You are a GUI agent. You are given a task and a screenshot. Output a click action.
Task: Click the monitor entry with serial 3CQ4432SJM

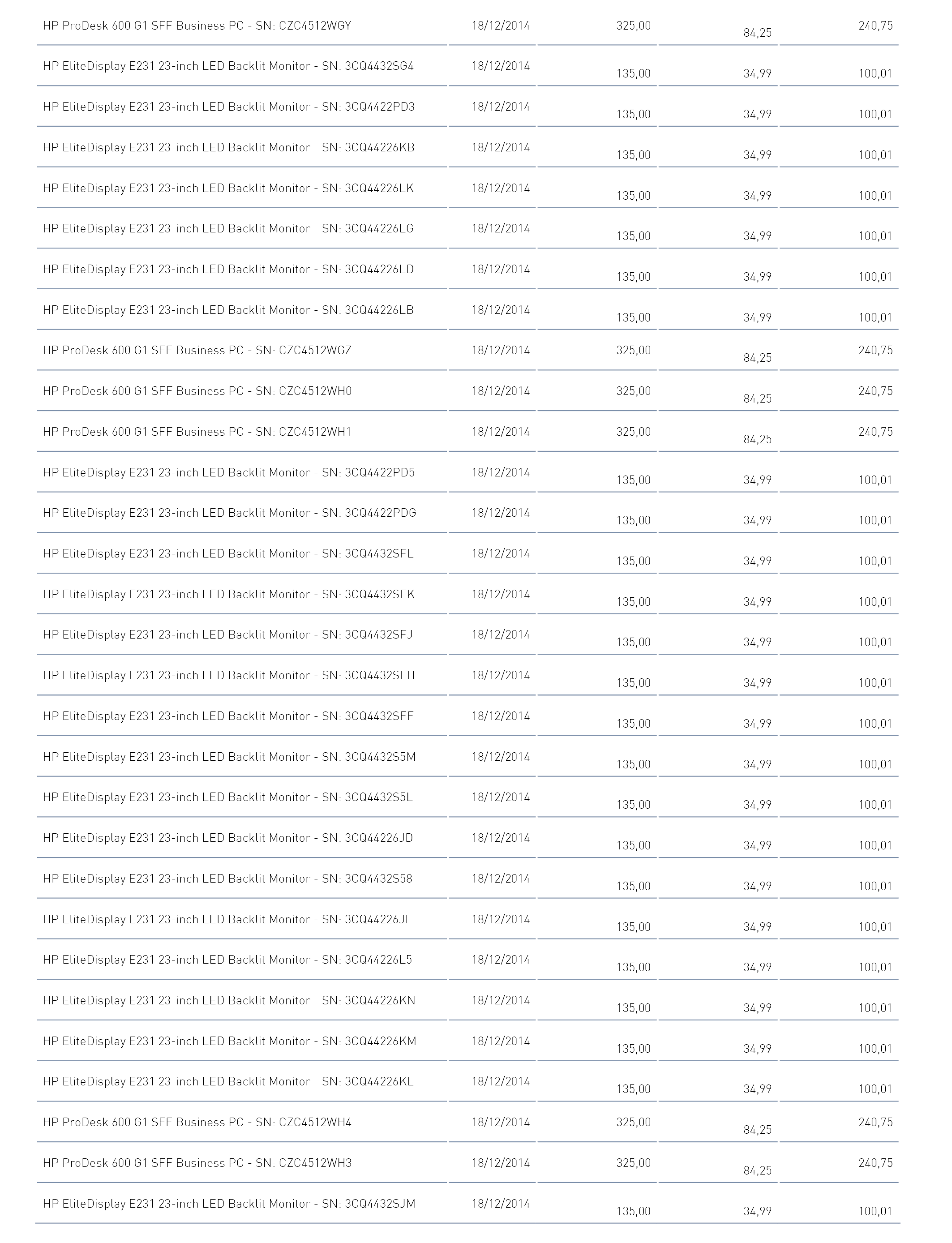point(229,1204)
